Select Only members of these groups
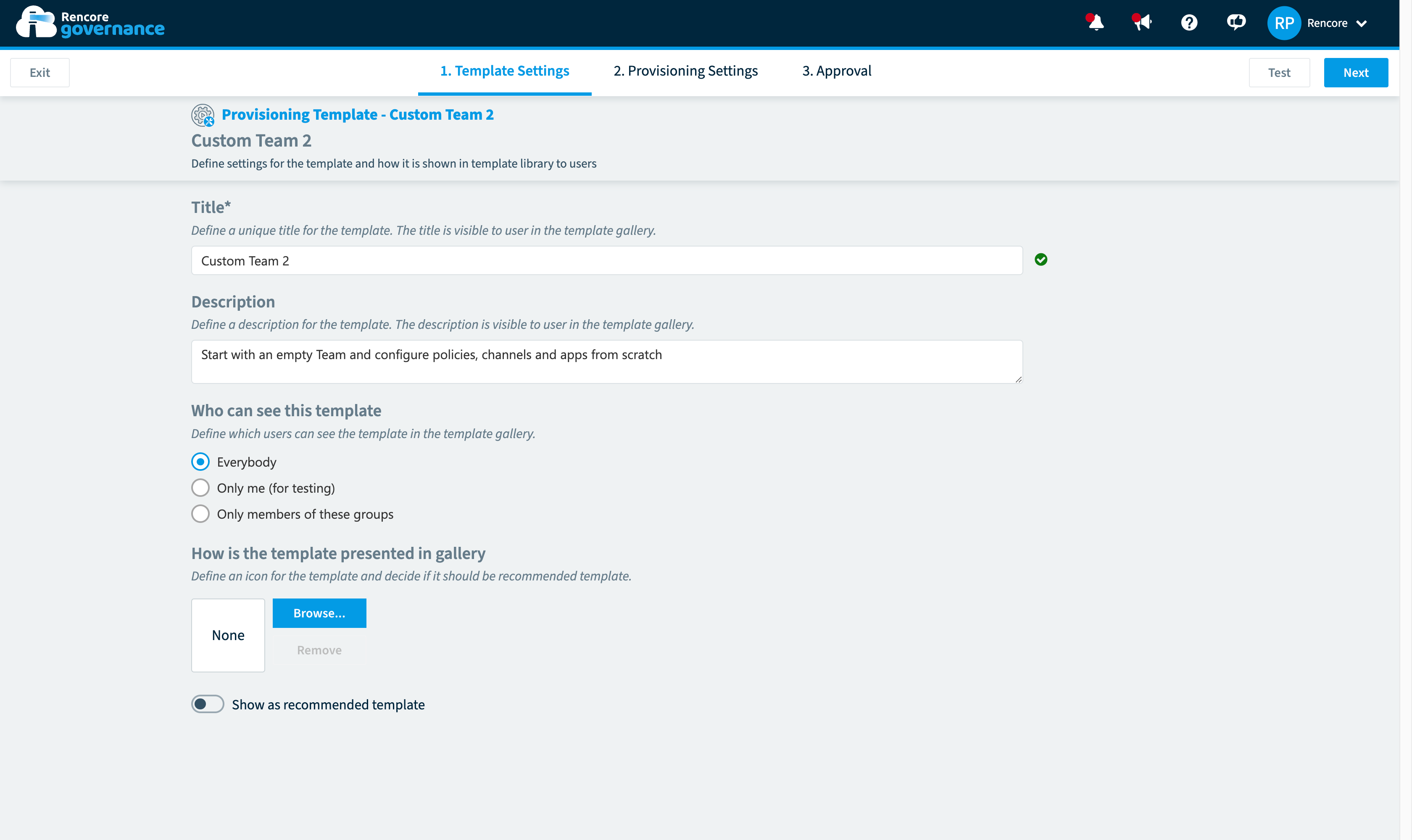 [x=200, y=514]
